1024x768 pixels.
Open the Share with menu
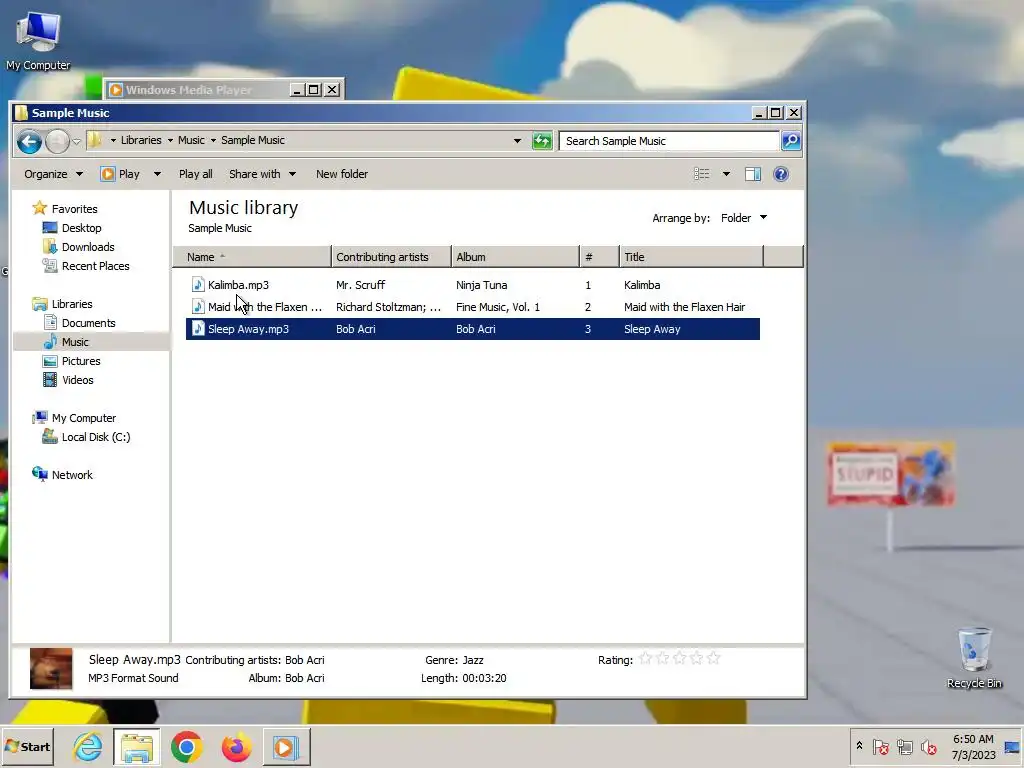[x=263, y=174]
